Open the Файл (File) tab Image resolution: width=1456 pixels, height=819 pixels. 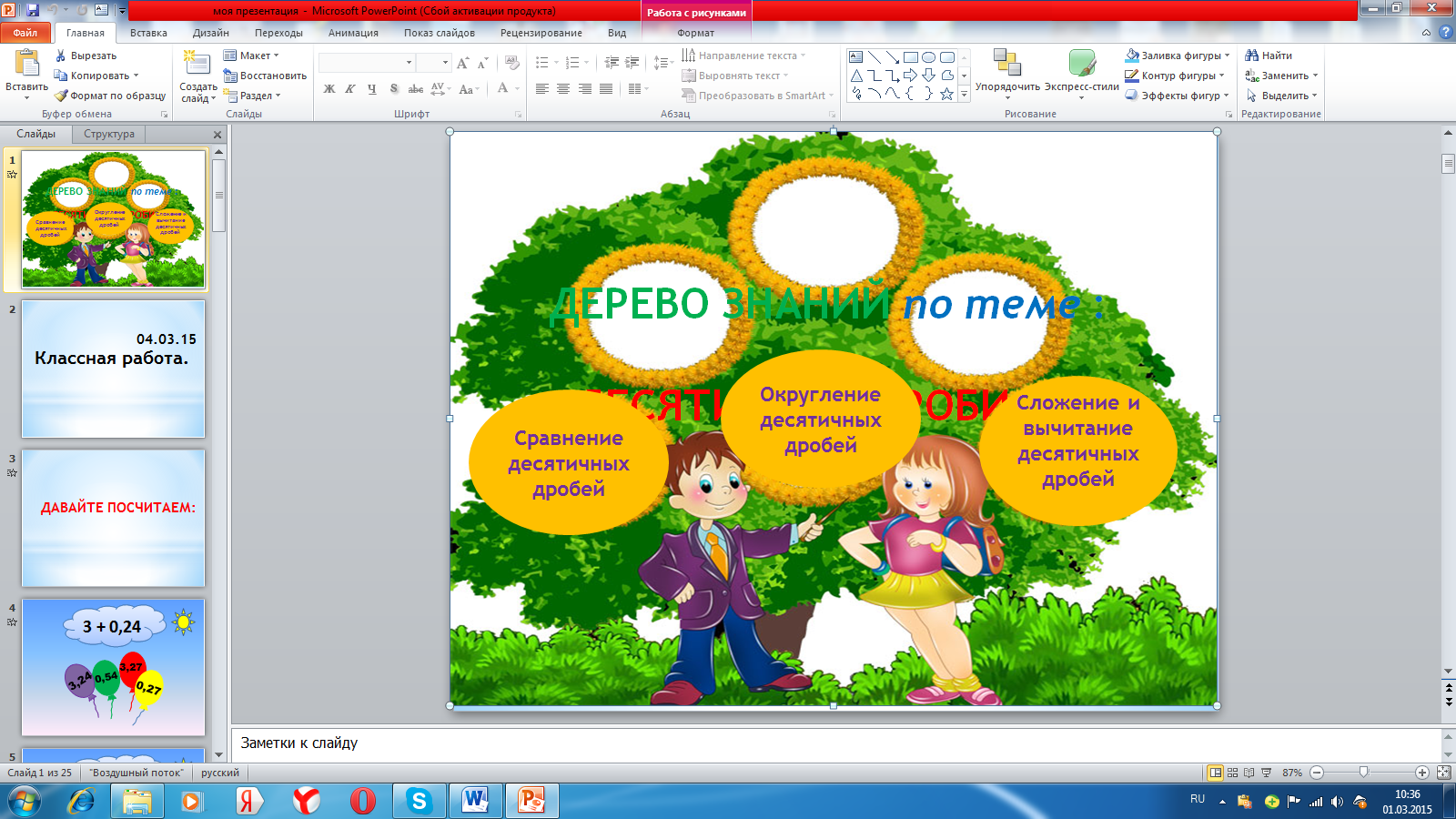click(25, 33)
